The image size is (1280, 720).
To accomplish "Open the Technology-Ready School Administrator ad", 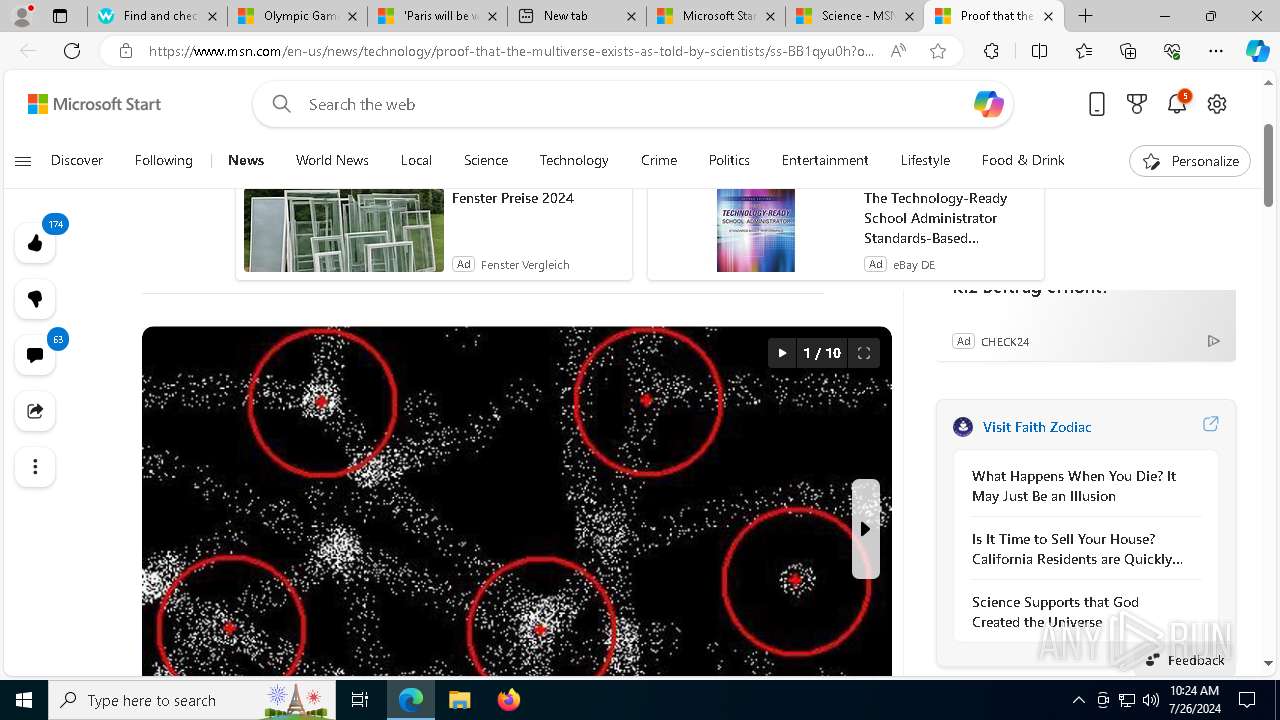I will click(x=935, y=218).
